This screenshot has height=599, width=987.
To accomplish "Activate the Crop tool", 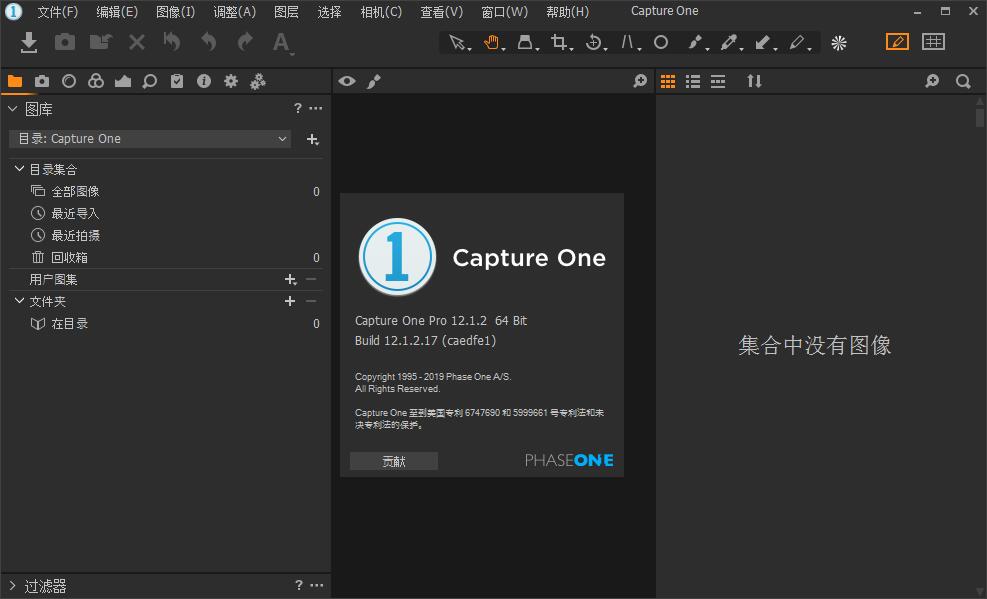I will coord(560,42).
